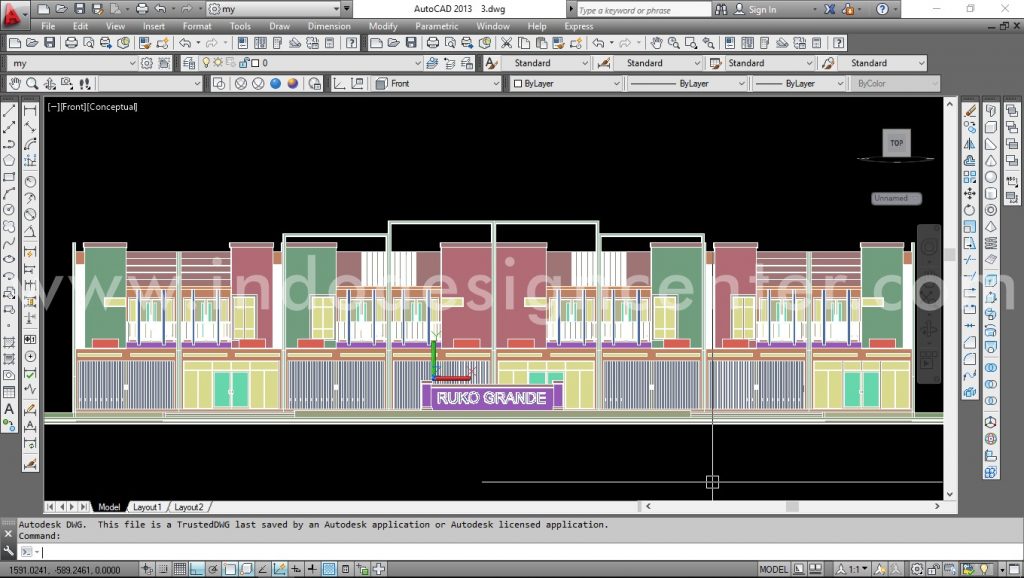
Task: Toggle Polar Tracking in status bar
Action: 214,570
